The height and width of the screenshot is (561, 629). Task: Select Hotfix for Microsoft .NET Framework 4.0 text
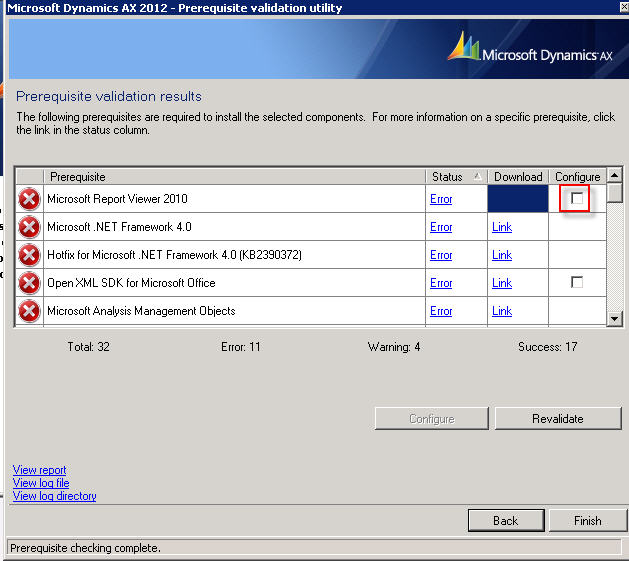pos(174,255)
